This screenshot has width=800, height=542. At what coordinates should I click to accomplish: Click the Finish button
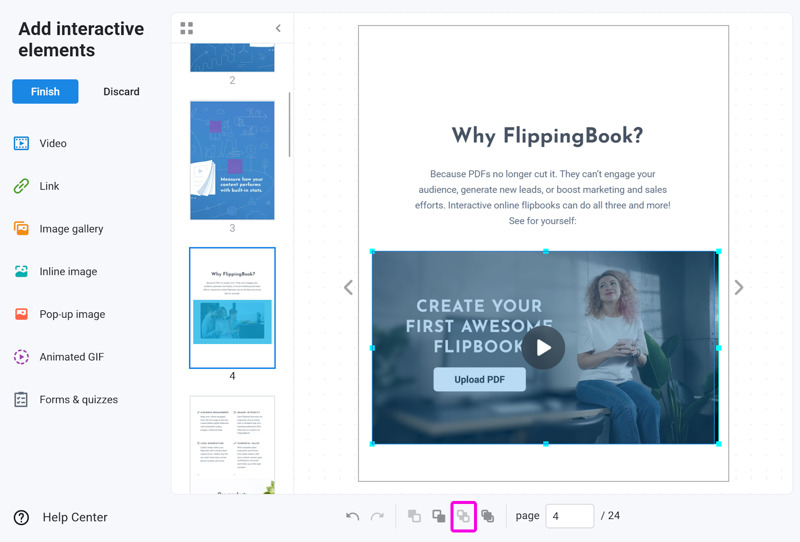45,91
